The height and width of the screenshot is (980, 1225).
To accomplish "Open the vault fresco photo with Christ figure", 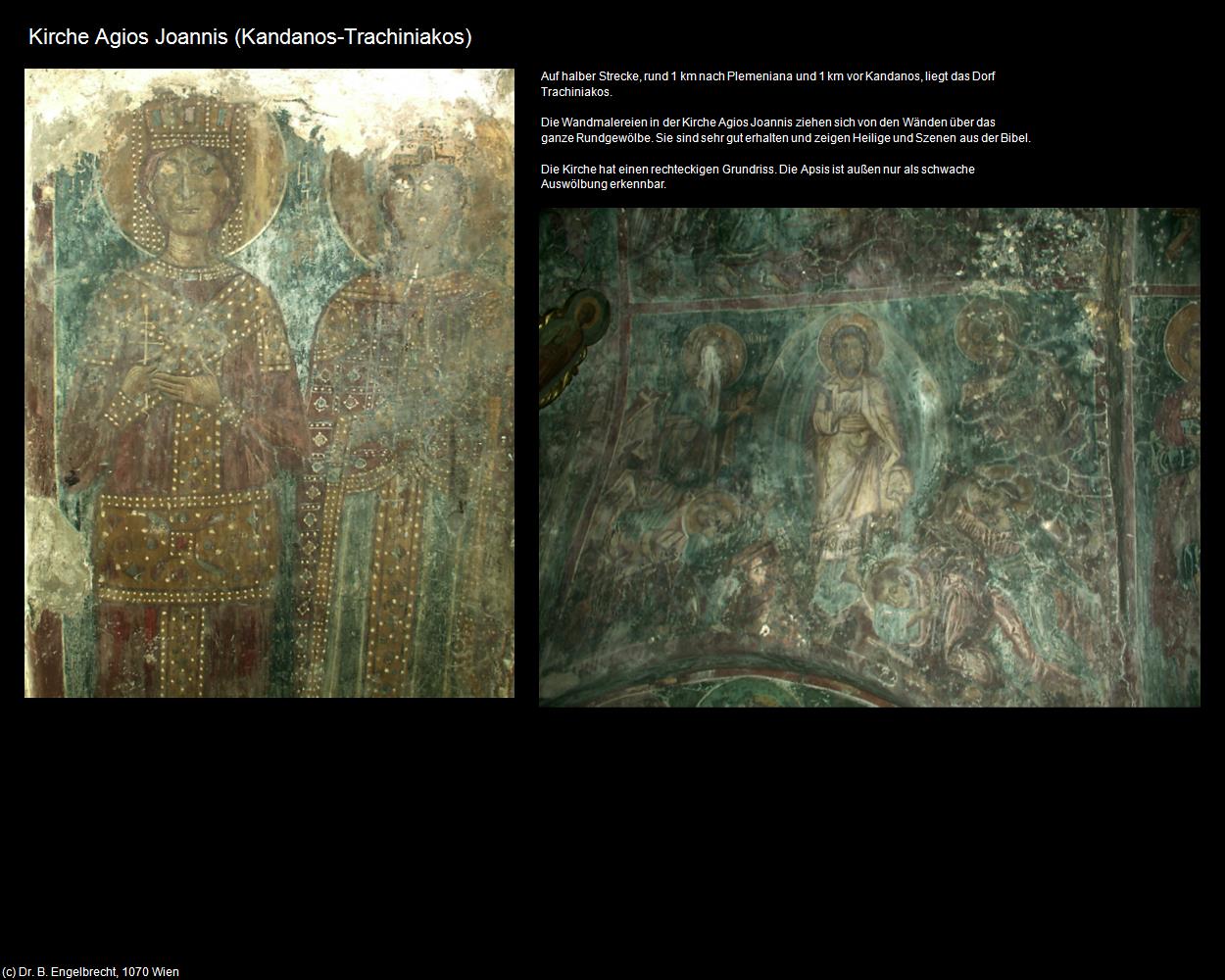I will coord(869,457).
